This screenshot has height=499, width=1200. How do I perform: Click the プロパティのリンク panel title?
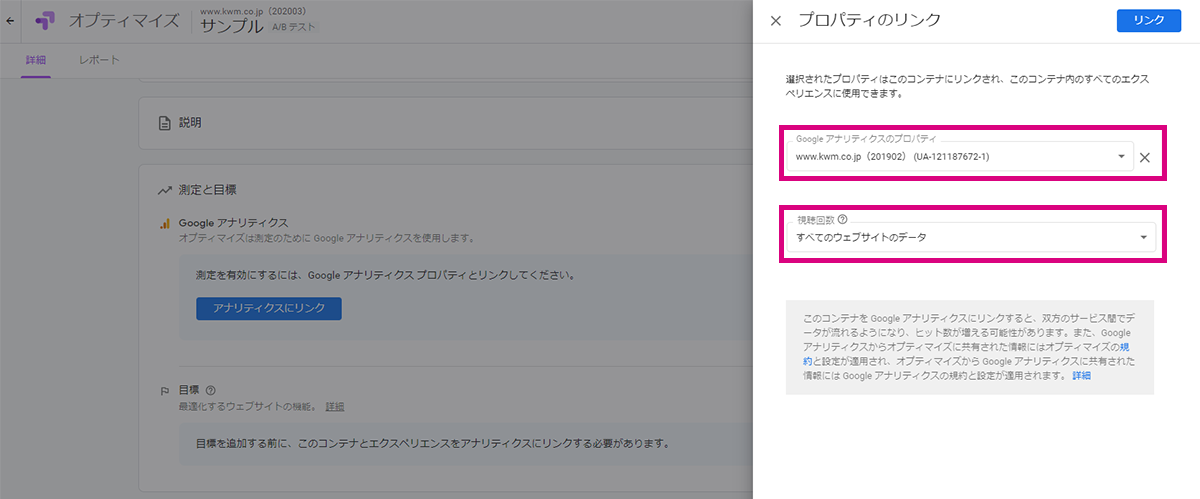tap(869, 20)
